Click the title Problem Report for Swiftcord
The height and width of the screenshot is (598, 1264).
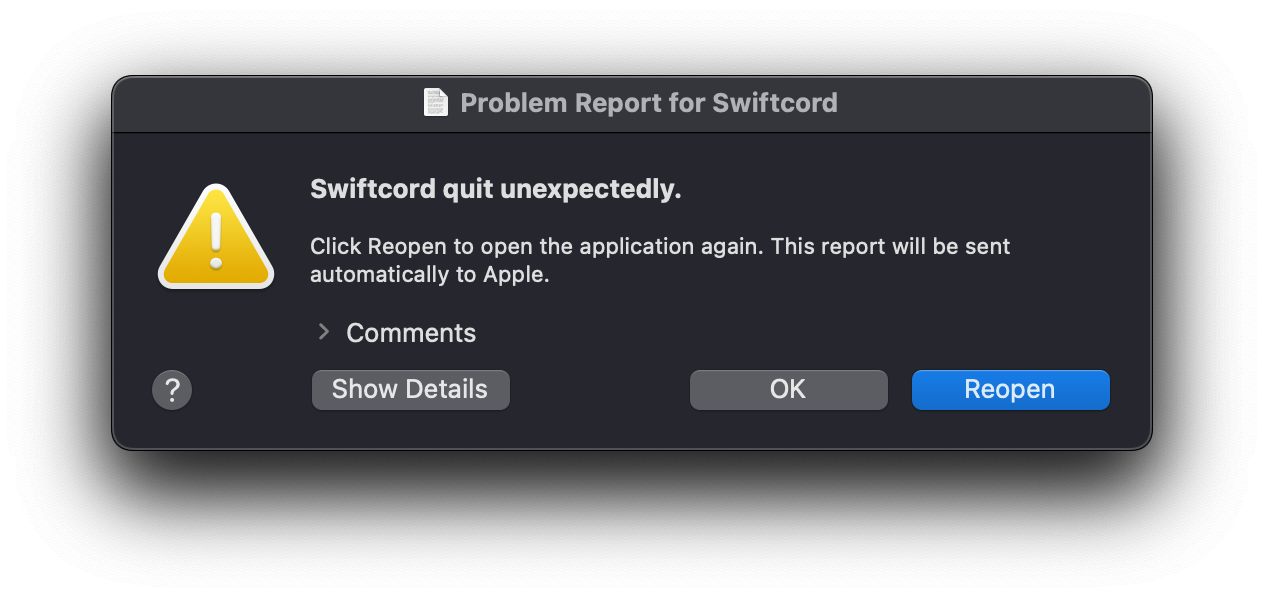click(648, 102)
